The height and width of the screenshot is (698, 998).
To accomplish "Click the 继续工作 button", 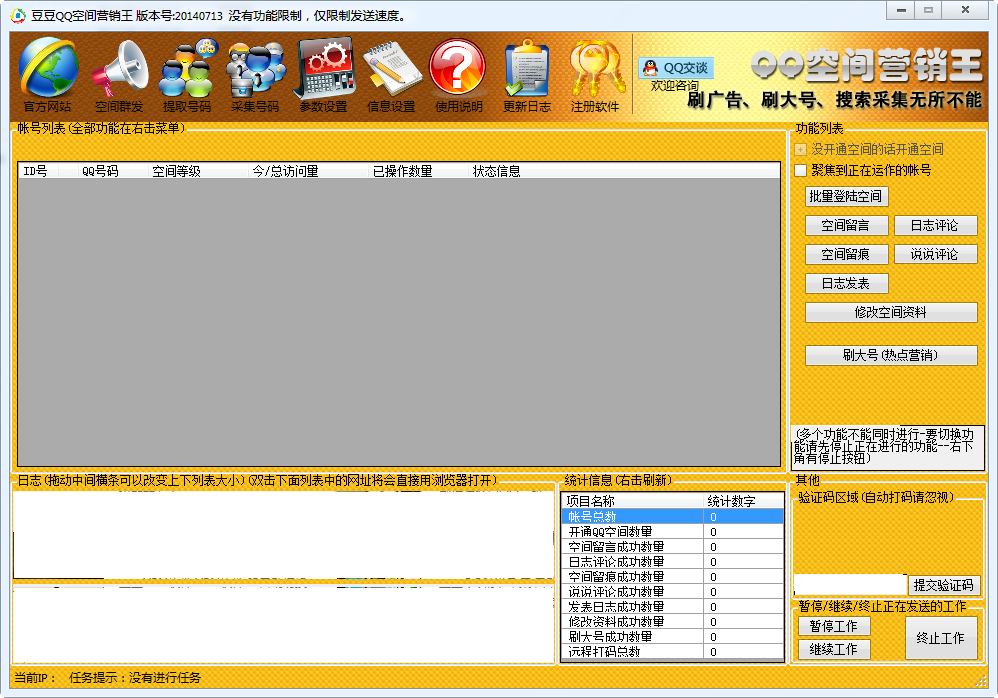I will [x=834, y=650].
